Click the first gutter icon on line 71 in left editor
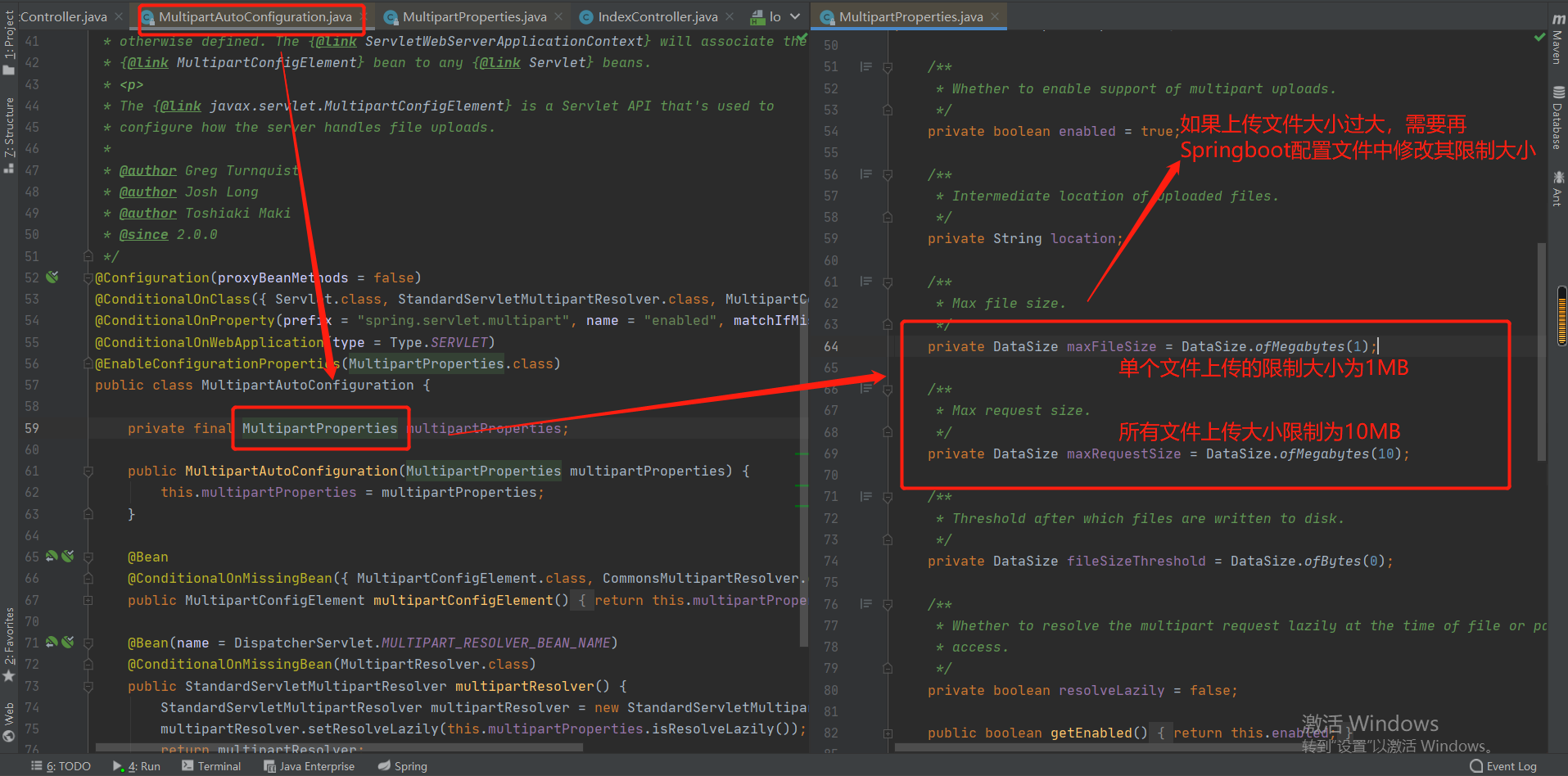The image size is (1568, 776). pos(52,643)
